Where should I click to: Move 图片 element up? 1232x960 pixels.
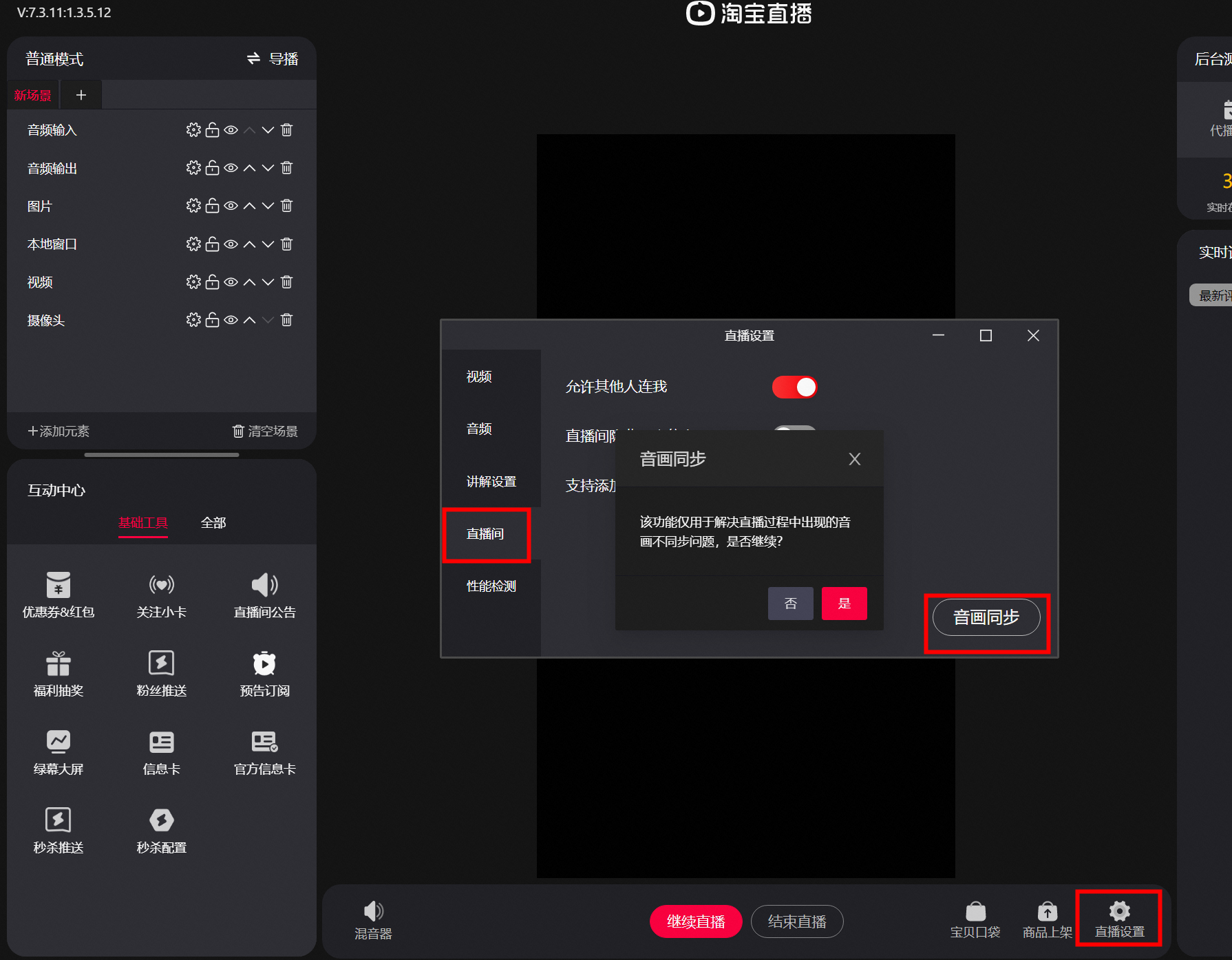pos(249,206)
